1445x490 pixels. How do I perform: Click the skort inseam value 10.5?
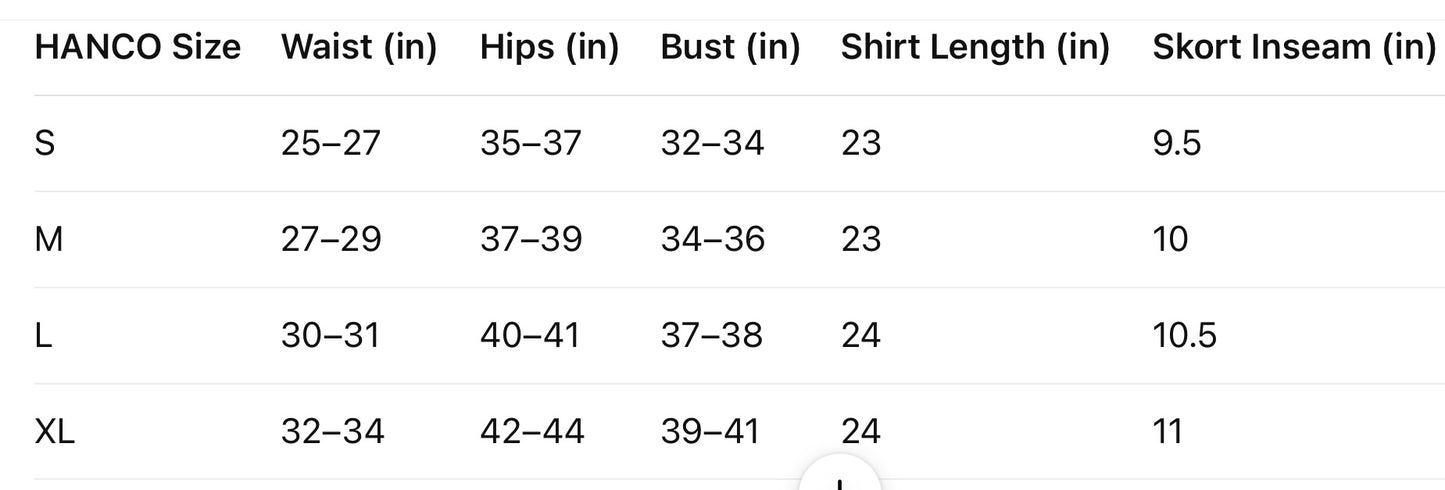pos(1185,335)
